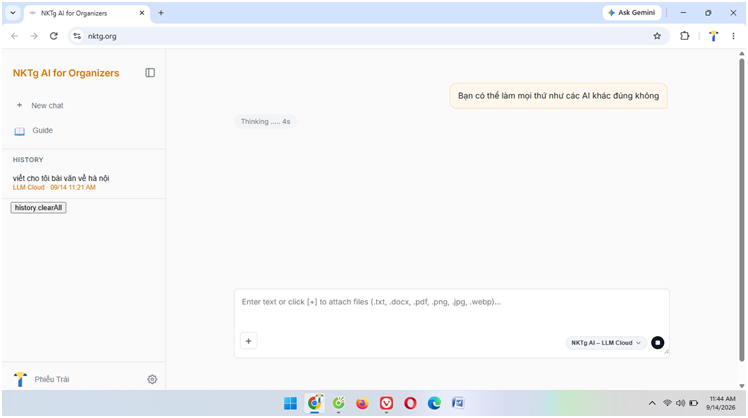Launch Opera from the taskbar
748x418 pixels.
[410, 404]
